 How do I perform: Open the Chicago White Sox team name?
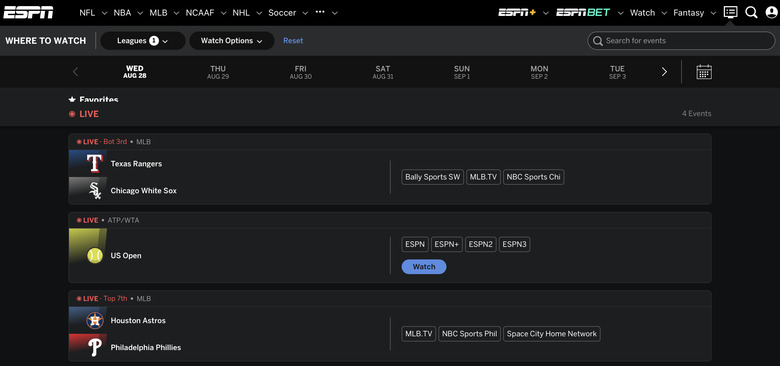pyautogui.click(x=144, y=190)
